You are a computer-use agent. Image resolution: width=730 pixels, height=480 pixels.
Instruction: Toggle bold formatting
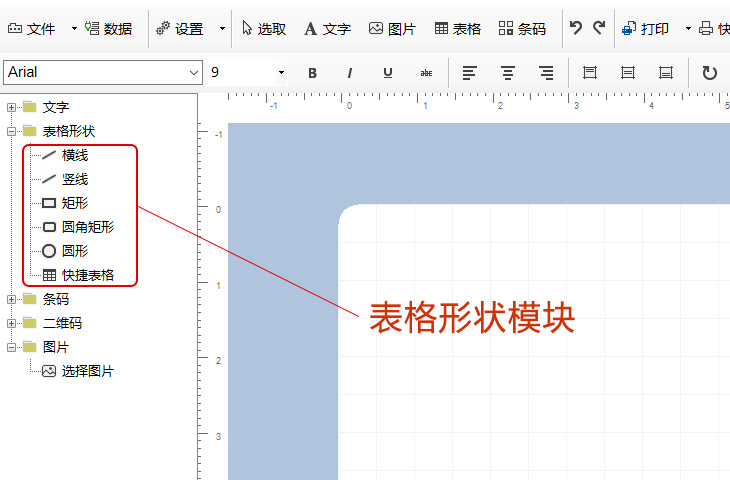[x=312, y=73]
